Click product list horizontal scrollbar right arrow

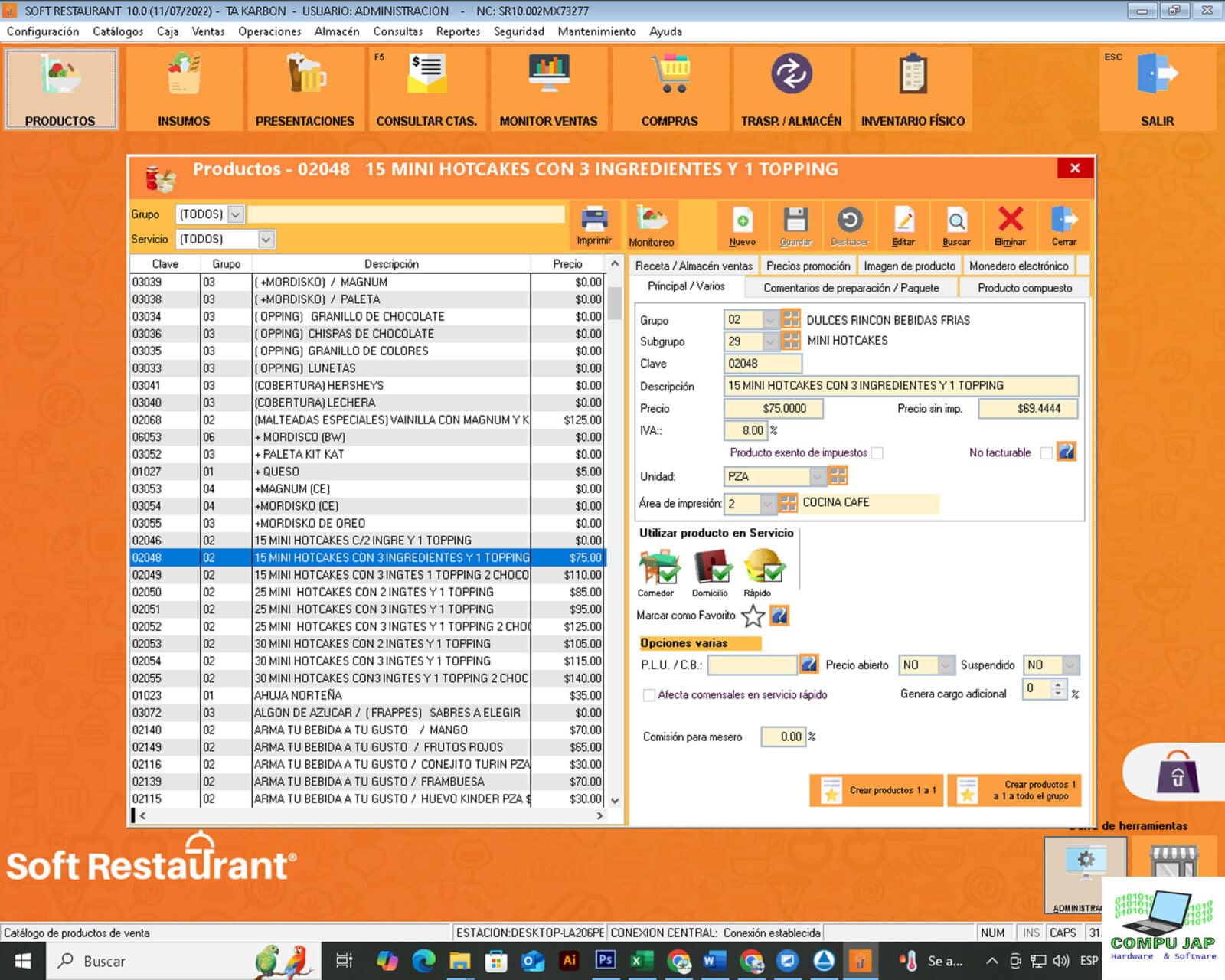599,816
